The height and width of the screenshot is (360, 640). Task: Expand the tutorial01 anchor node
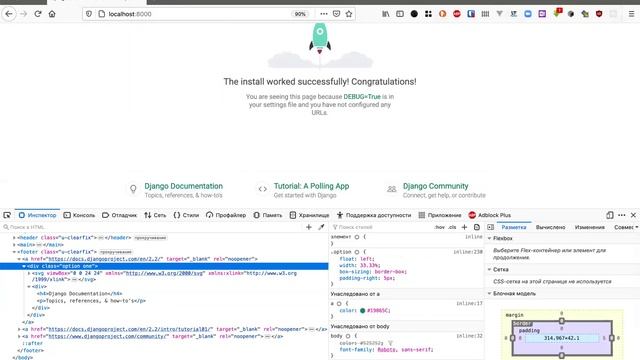(x=19, y=329)
